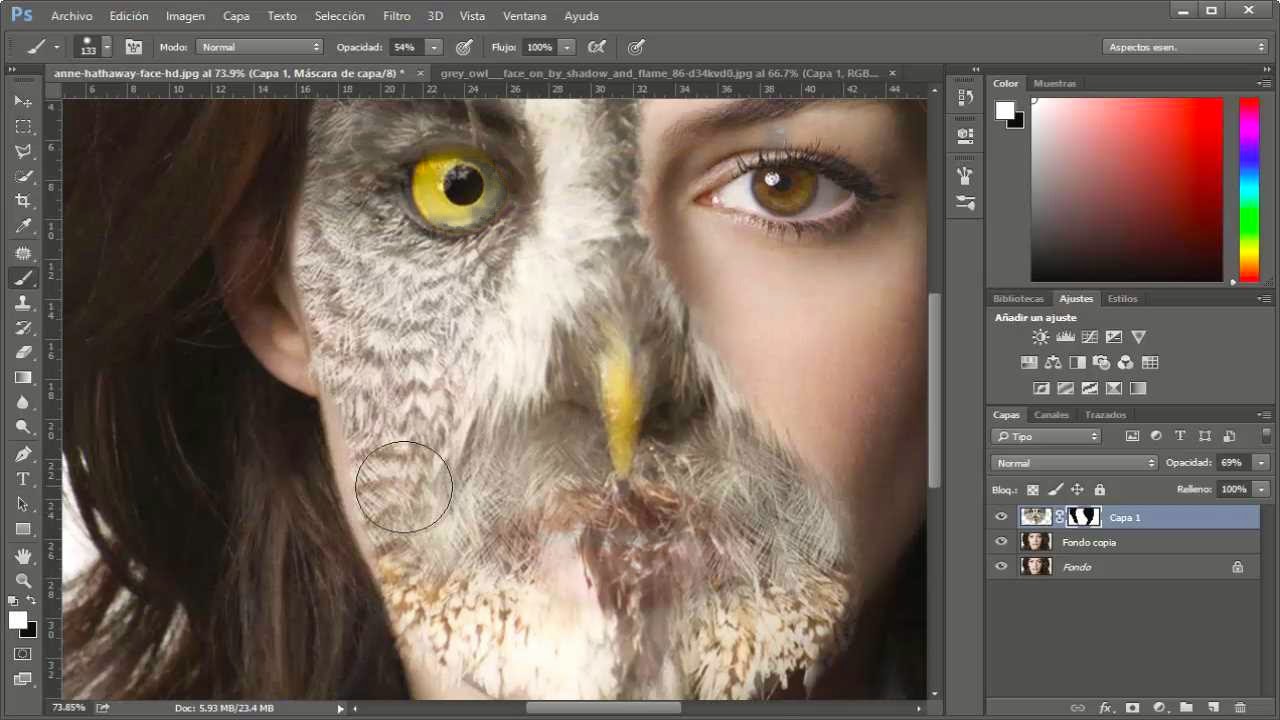The width and height of the screenshot is (1280, 720).
Task: Select the Eyedropper tool
Action: tap(23, 226)
